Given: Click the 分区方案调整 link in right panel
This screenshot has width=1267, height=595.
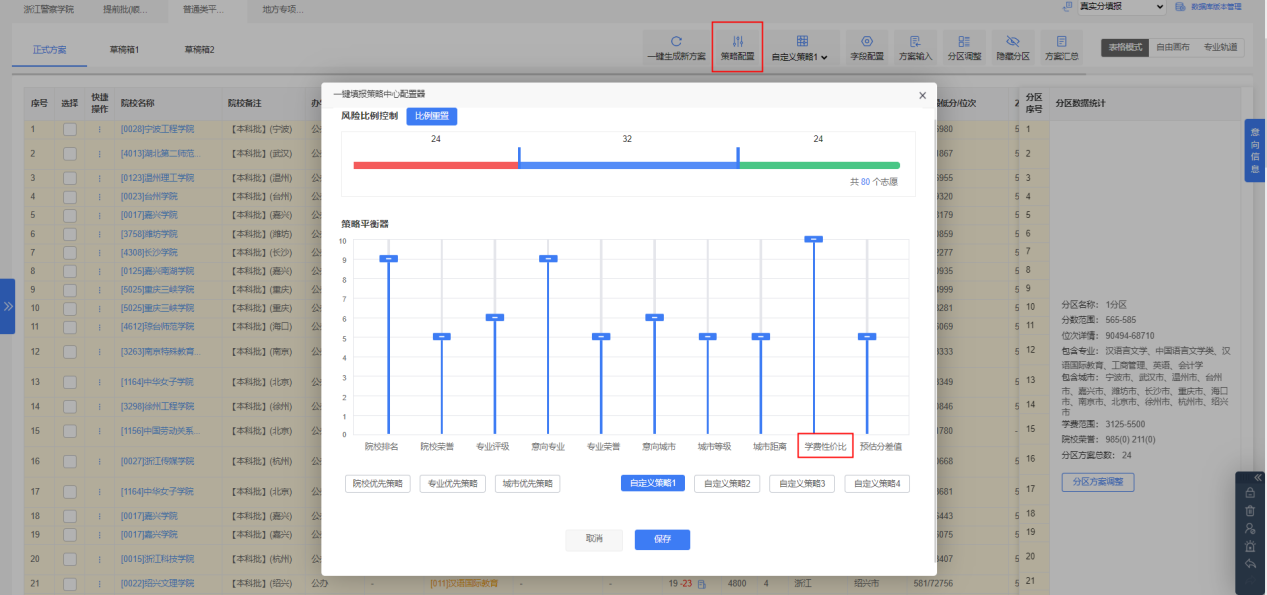Looking at the screenshot, I should [1097, 482].
